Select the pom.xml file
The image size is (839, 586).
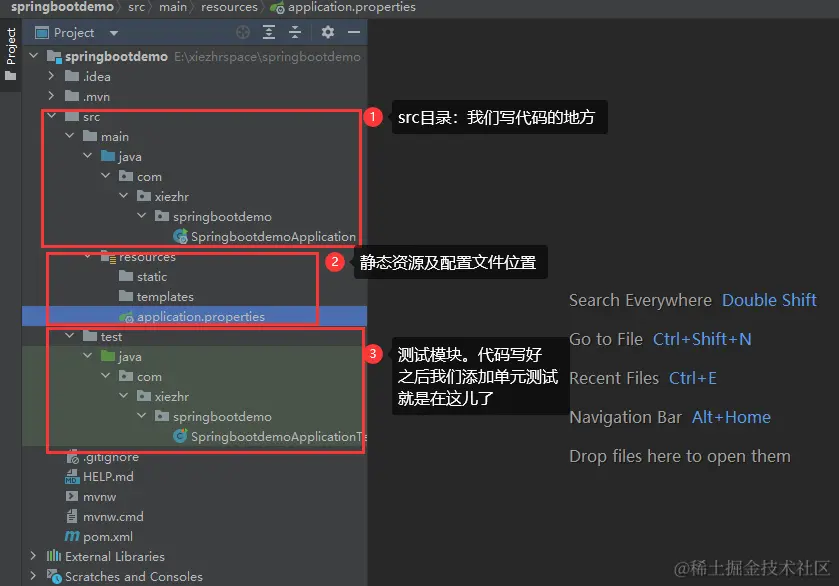pos(108,537)
